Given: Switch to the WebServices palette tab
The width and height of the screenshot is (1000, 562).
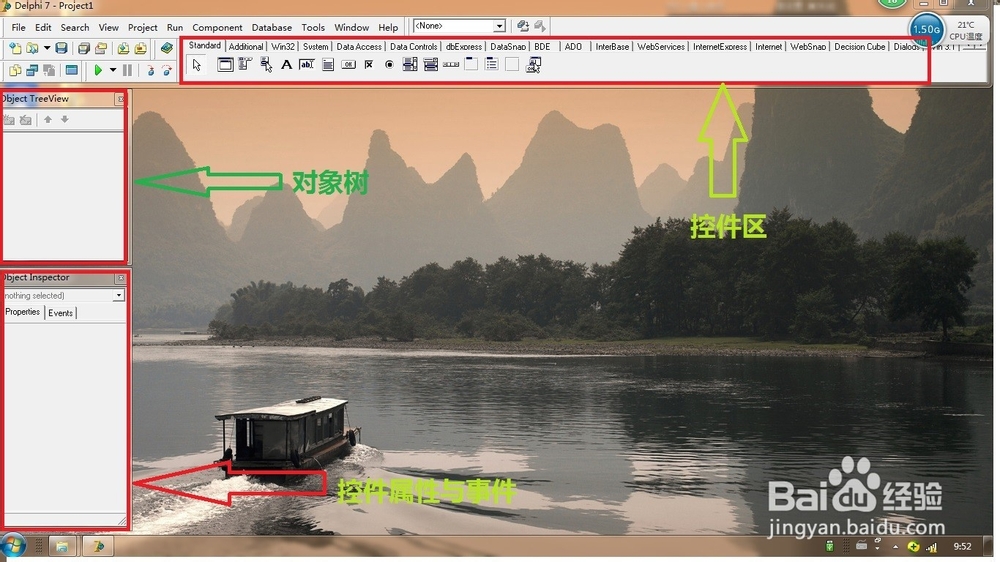Looking at the screenshot, I should (x=661, y=47).
